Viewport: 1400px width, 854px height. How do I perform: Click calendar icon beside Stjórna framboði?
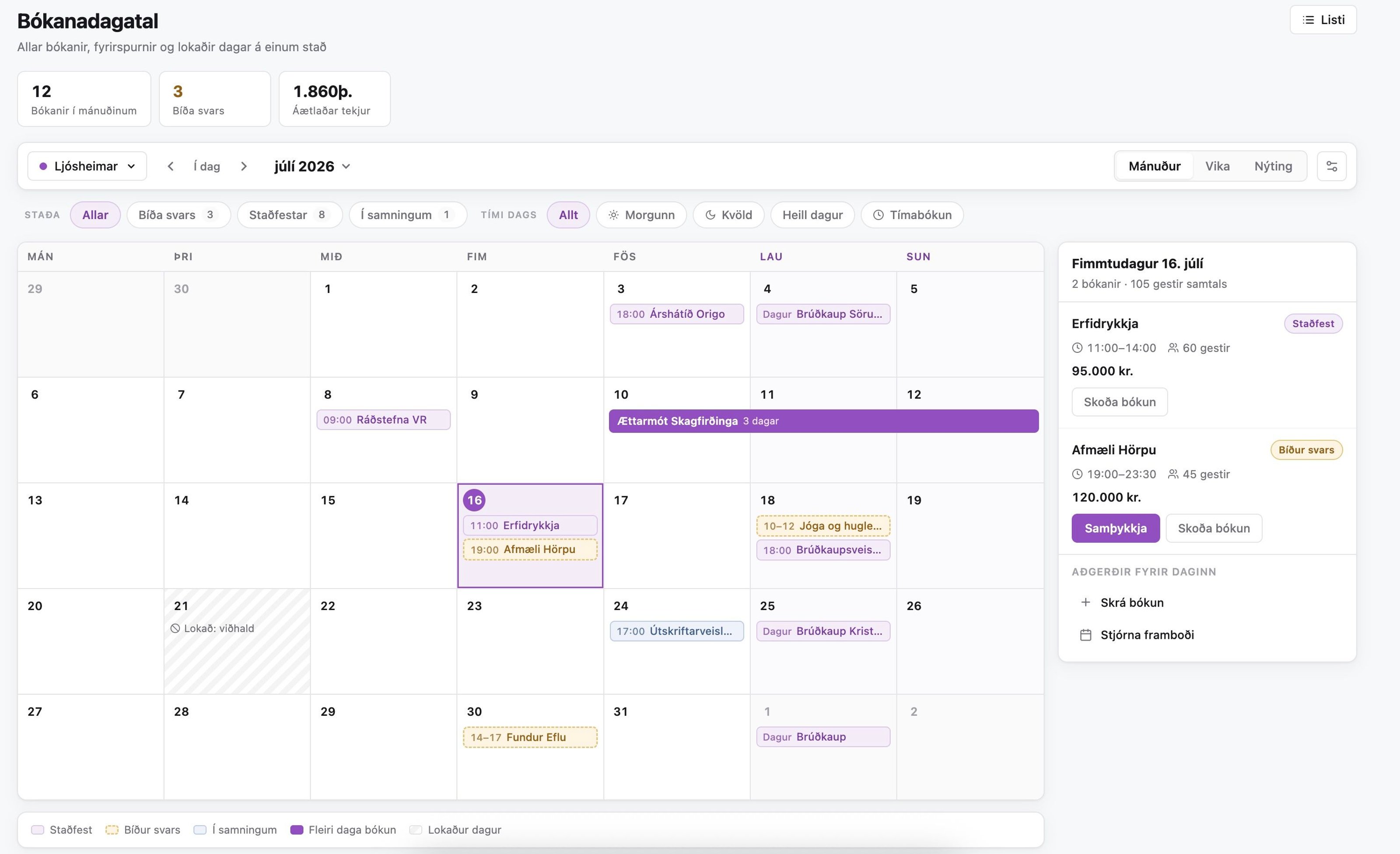(x=1085, y=635)
